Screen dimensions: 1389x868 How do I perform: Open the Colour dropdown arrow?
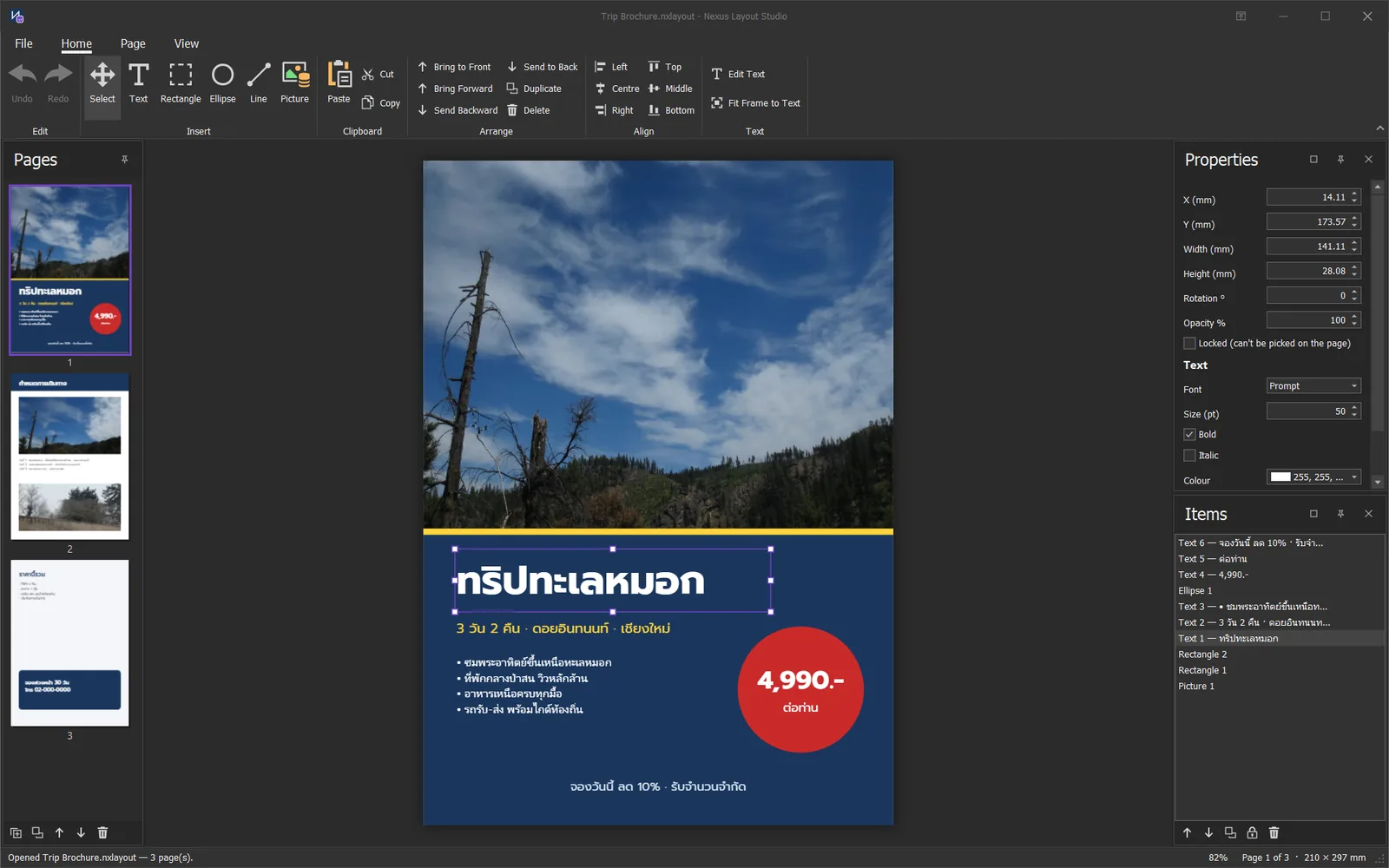1353,477
